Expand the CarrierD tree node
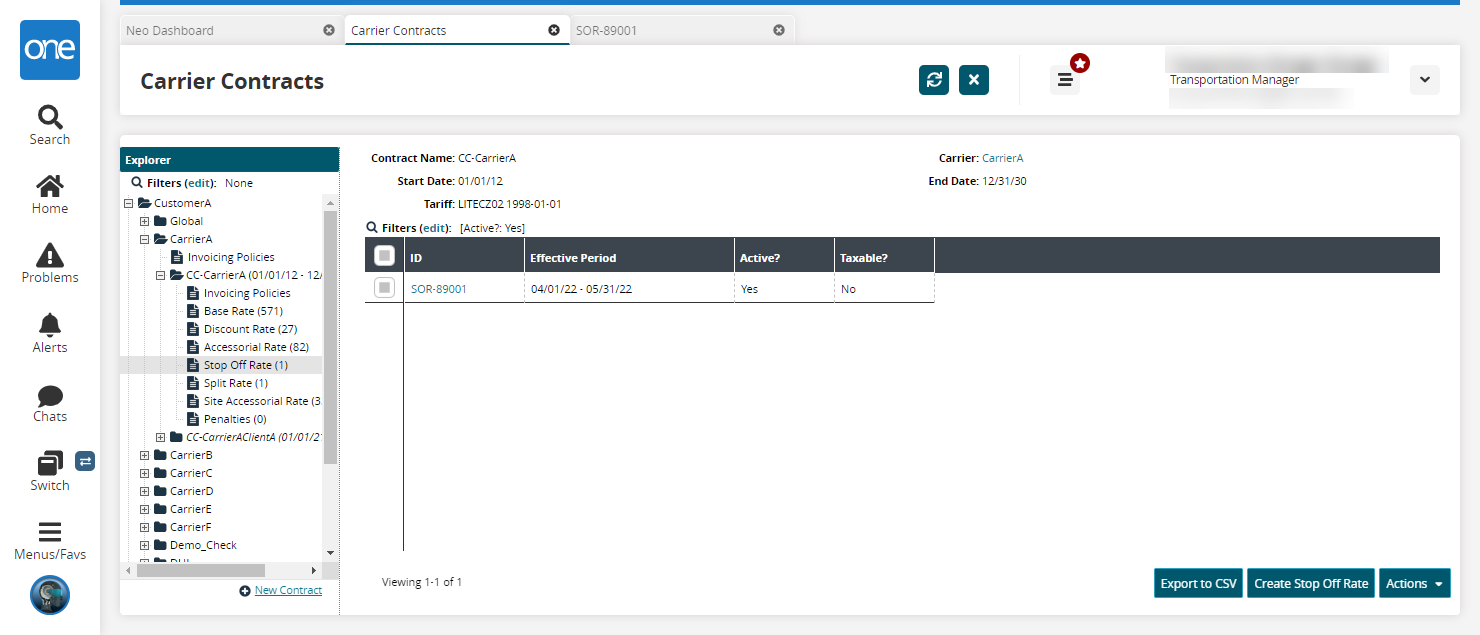Viewport: 1480px width, 635px height. 144,491
